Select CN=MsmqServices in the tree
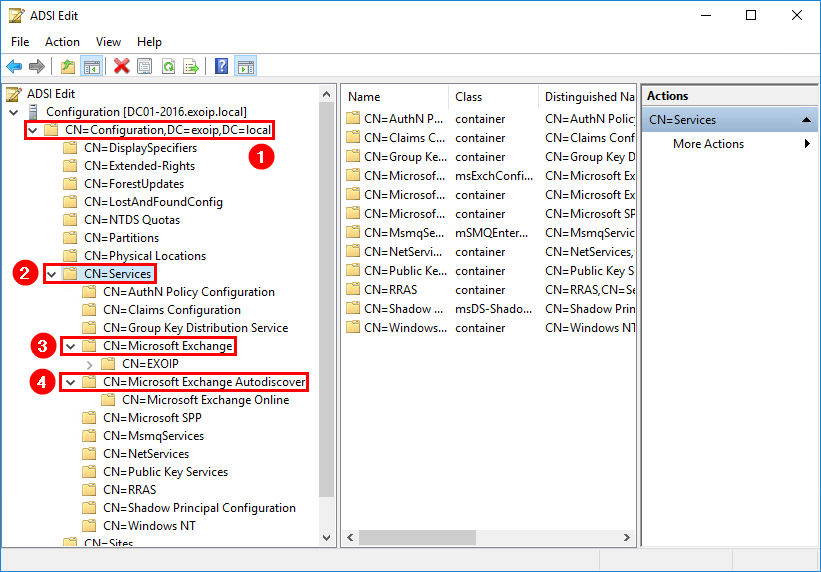This screenshot has width=821, height=572. pos(153,436)
